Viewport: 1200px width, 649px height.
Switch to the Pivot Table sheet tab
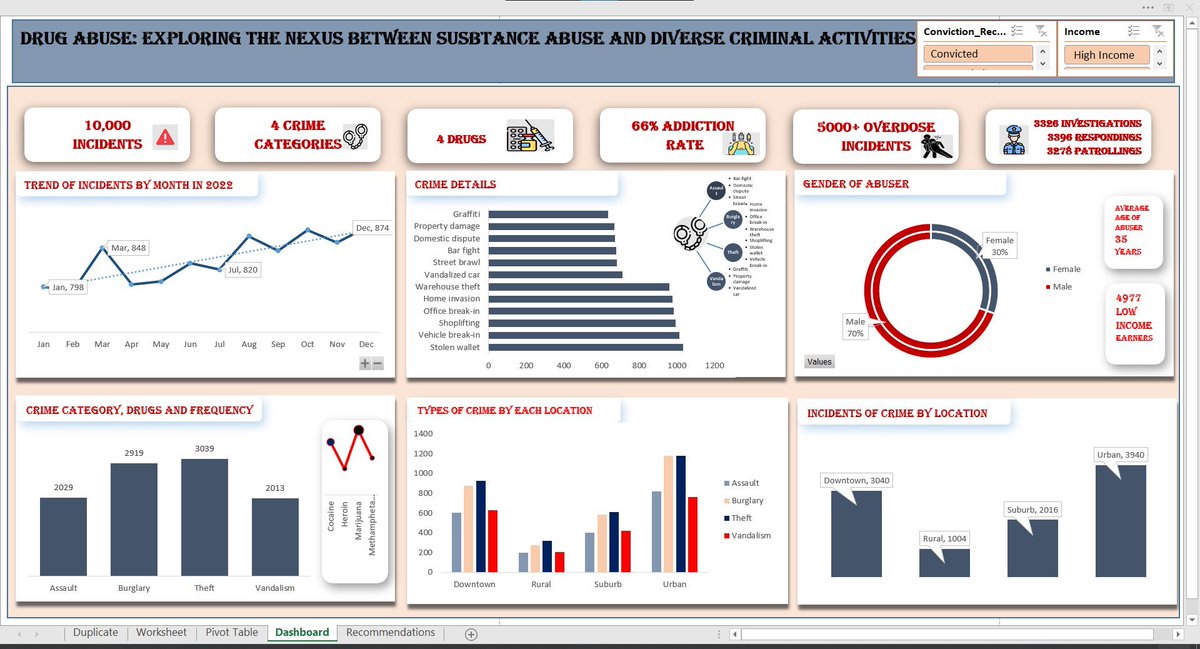(x=231, y=632)
